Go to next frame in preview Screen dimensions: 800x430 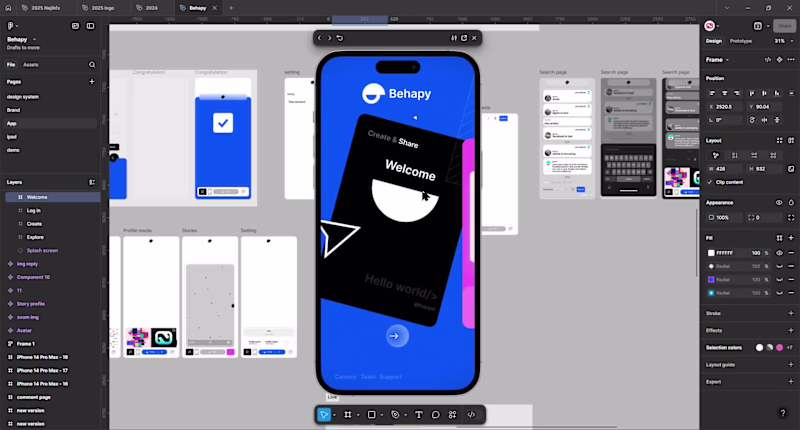(330, 38)
